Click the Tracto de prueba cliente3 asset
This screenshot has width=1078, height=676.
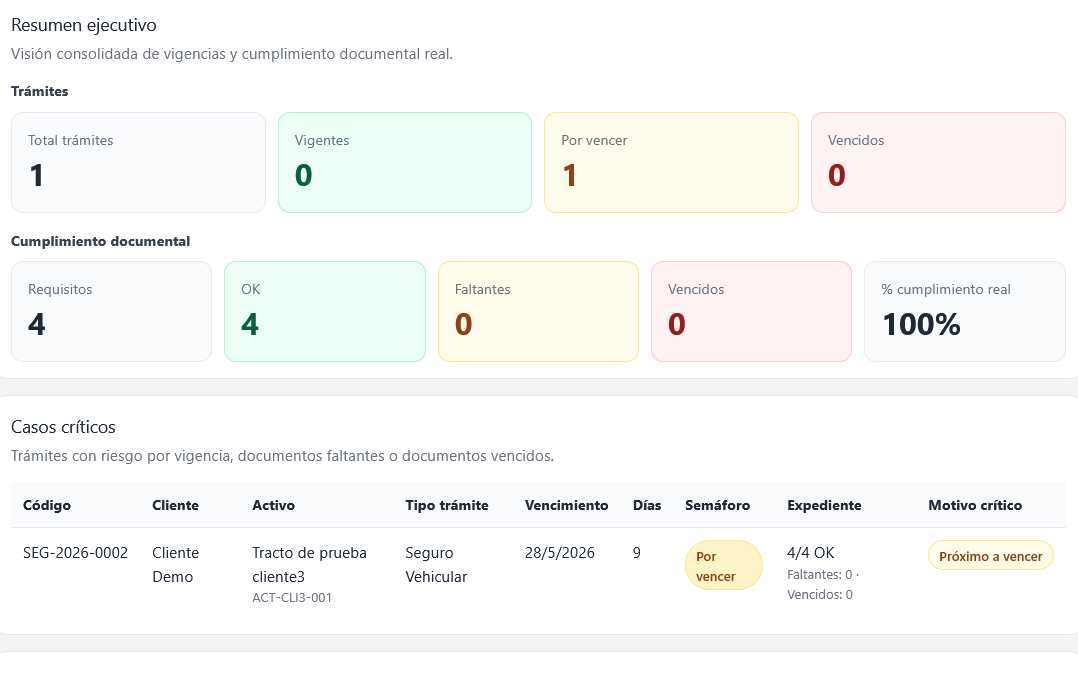click(x=309, y=565)
